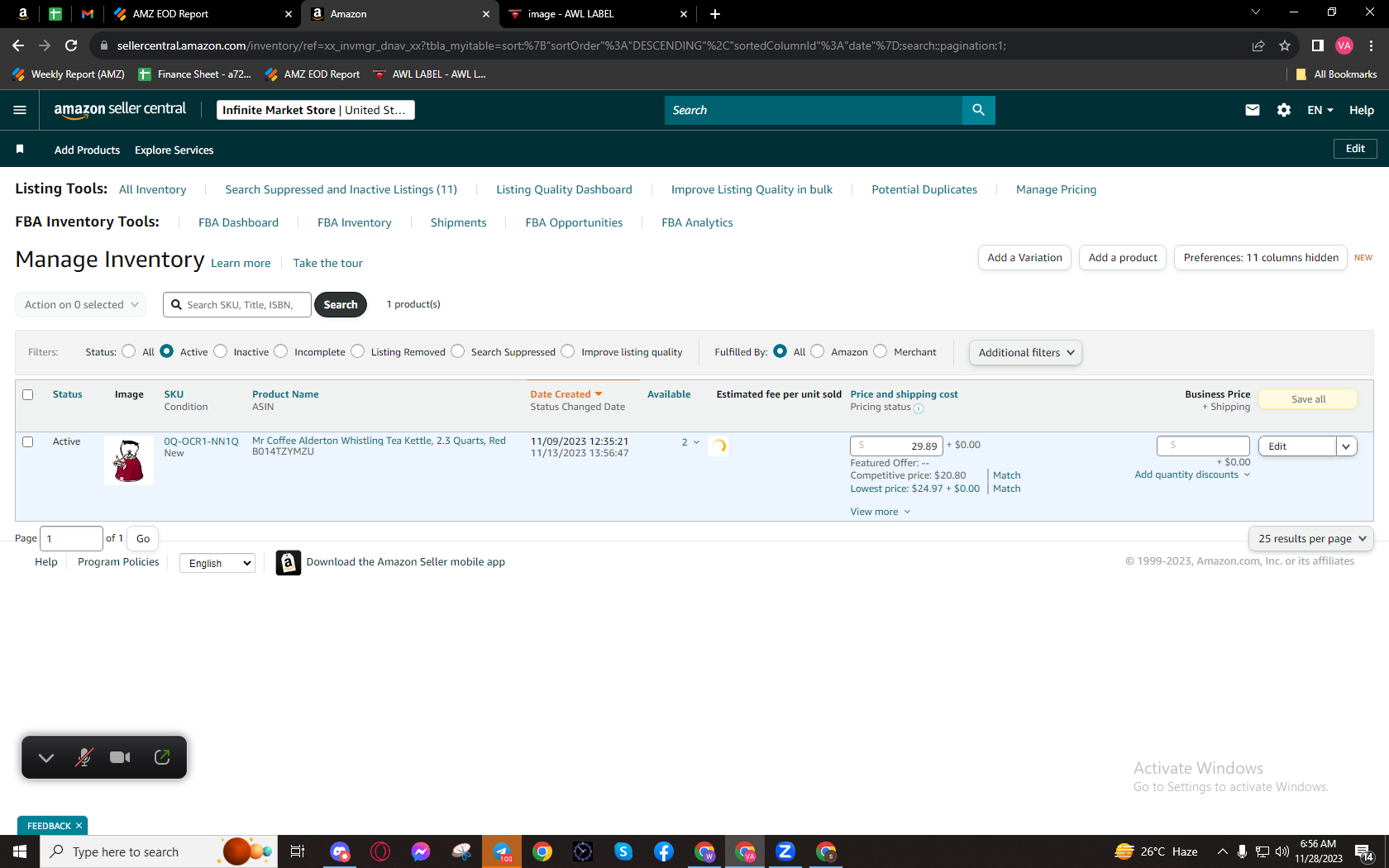Open Facebook from the taskbar
Viewport: 1389px width, 868px height.
(x=664, y=851)
